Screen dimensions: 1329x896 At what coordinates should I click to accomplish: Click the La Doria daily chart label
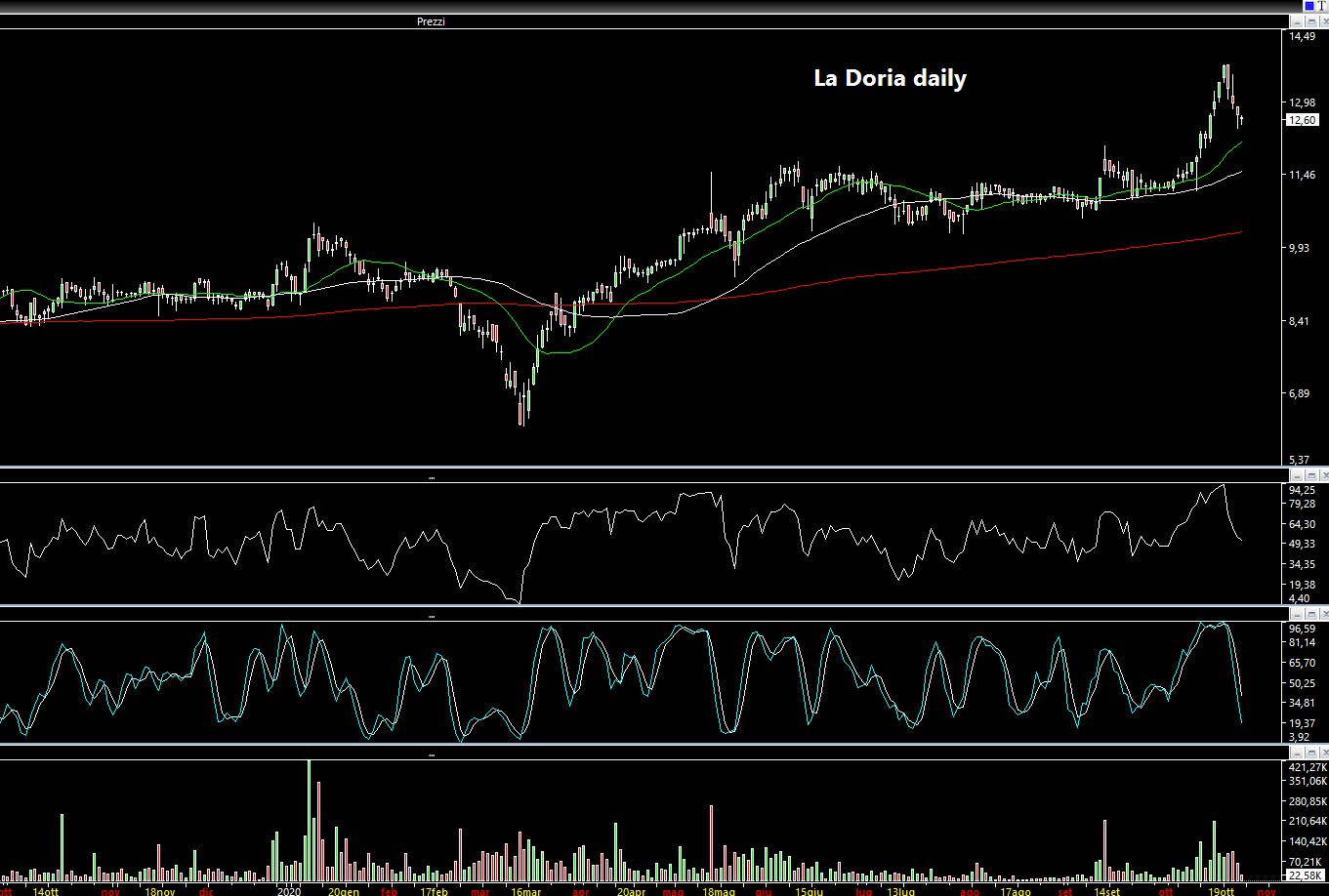[890, 78]
